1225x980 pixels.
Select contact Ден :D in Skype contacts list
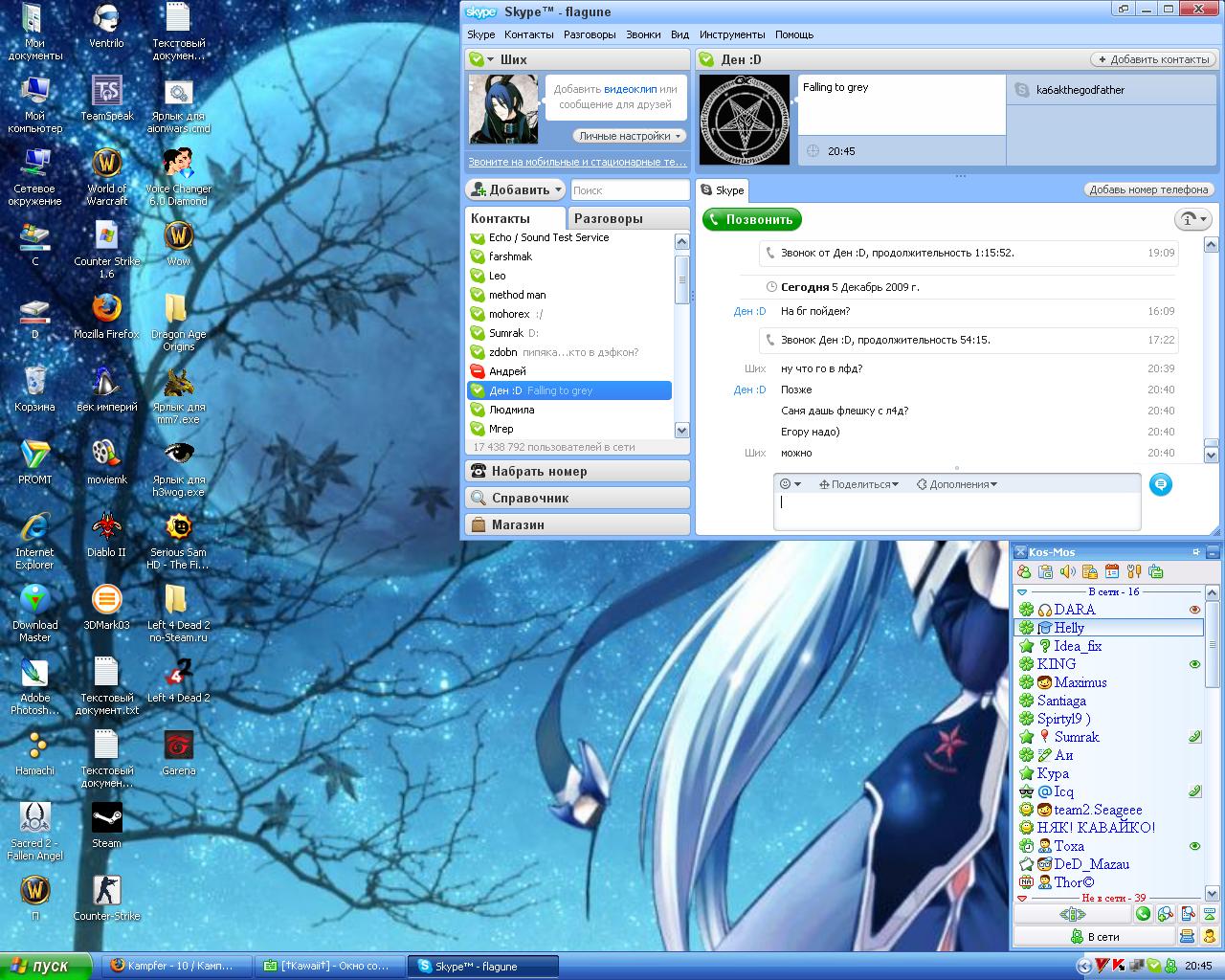(x=569, y=390)
